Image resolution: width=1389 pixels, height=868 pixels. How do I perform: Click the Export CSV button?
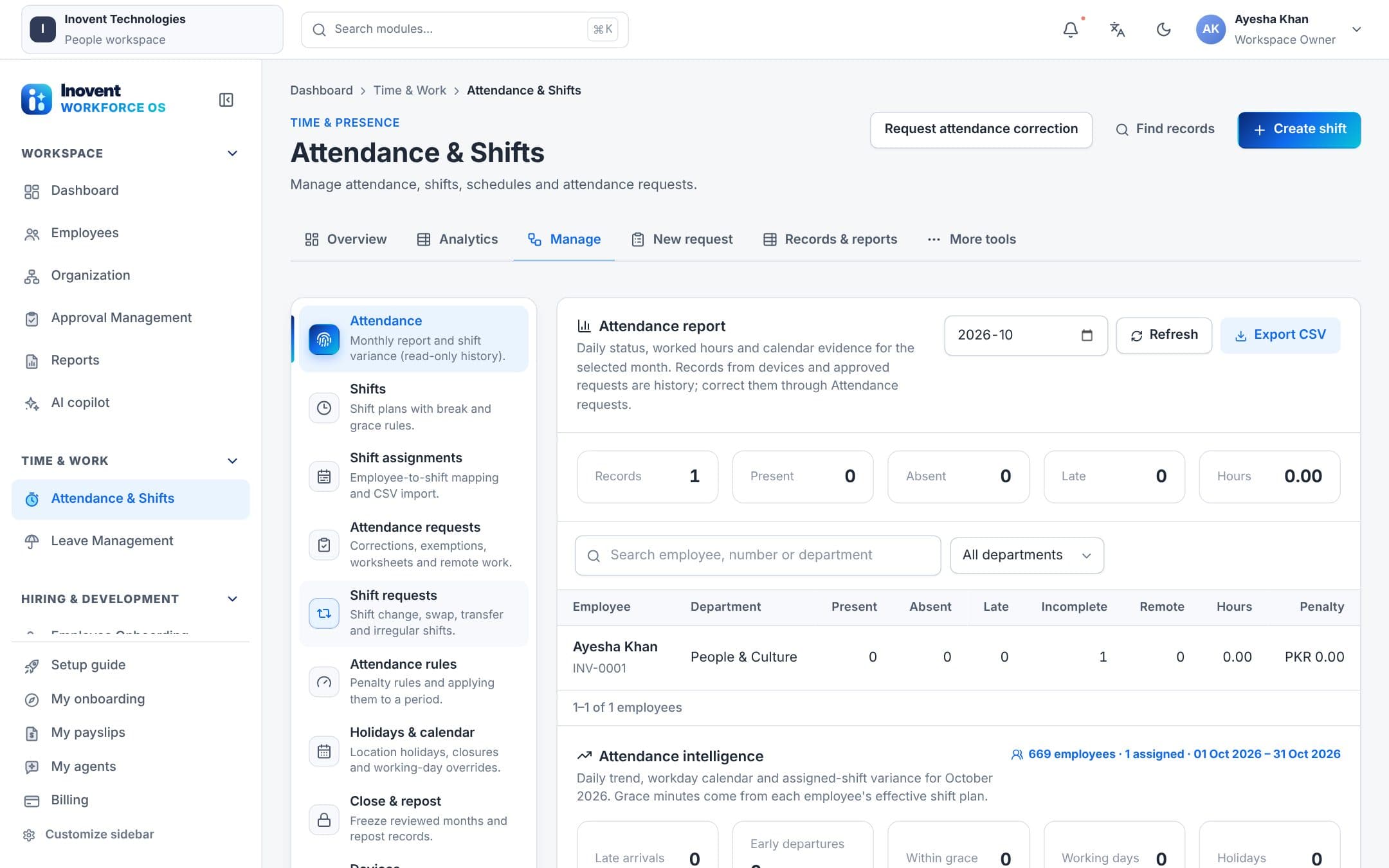[x=1280, y=335]
